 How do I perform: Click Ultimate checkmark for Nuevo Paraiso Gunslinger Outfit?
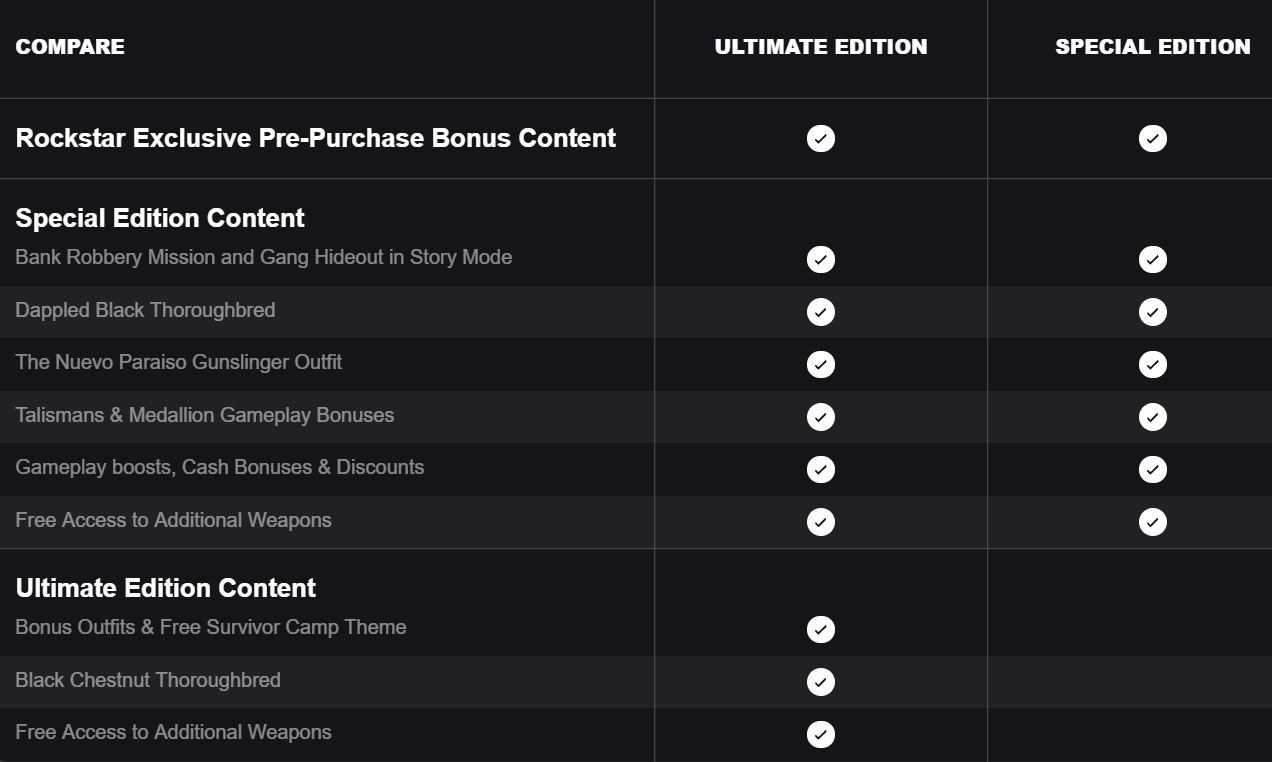820,364
